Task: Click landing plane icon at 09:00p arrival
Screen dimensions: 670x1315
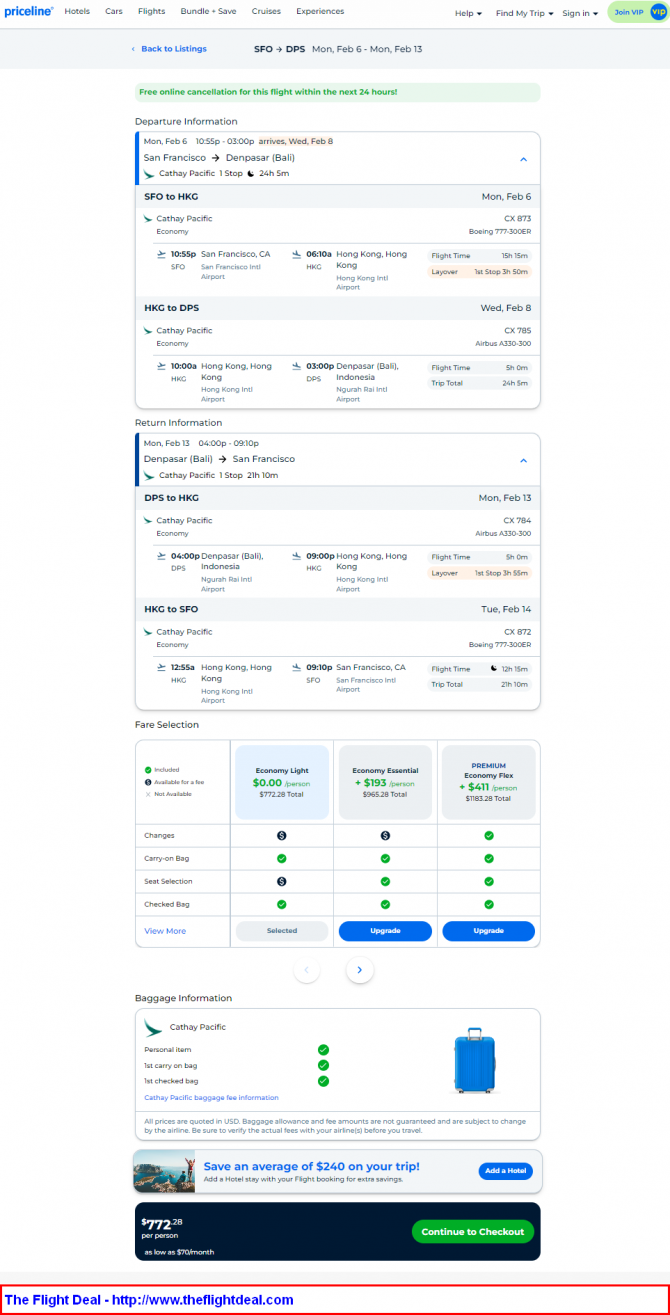Action: coord(297,556)
